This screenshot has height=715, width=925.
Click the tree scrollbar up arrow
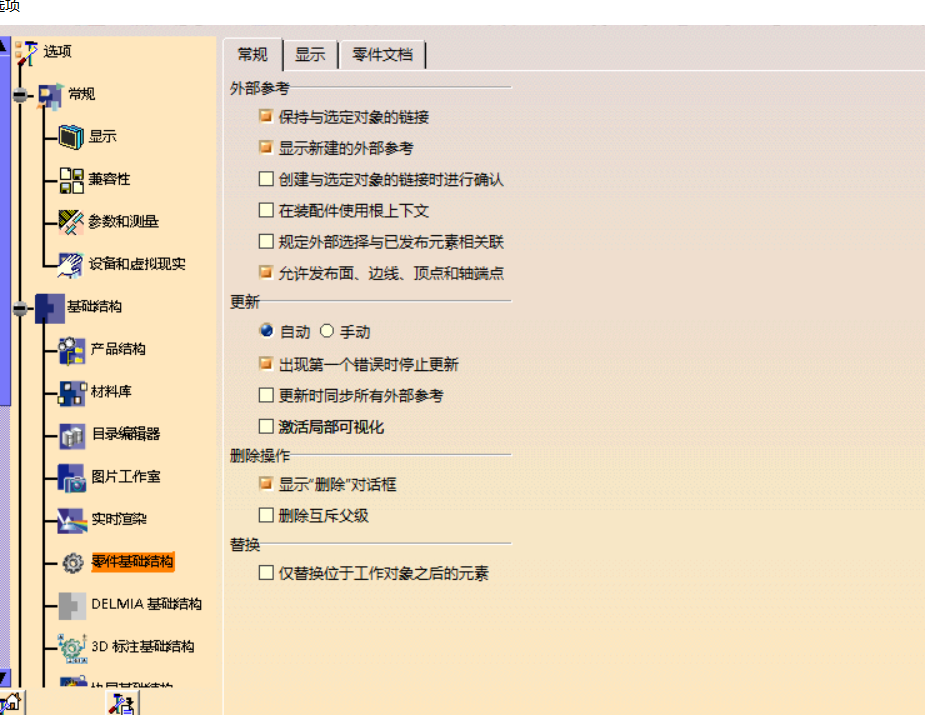[4, 45]
